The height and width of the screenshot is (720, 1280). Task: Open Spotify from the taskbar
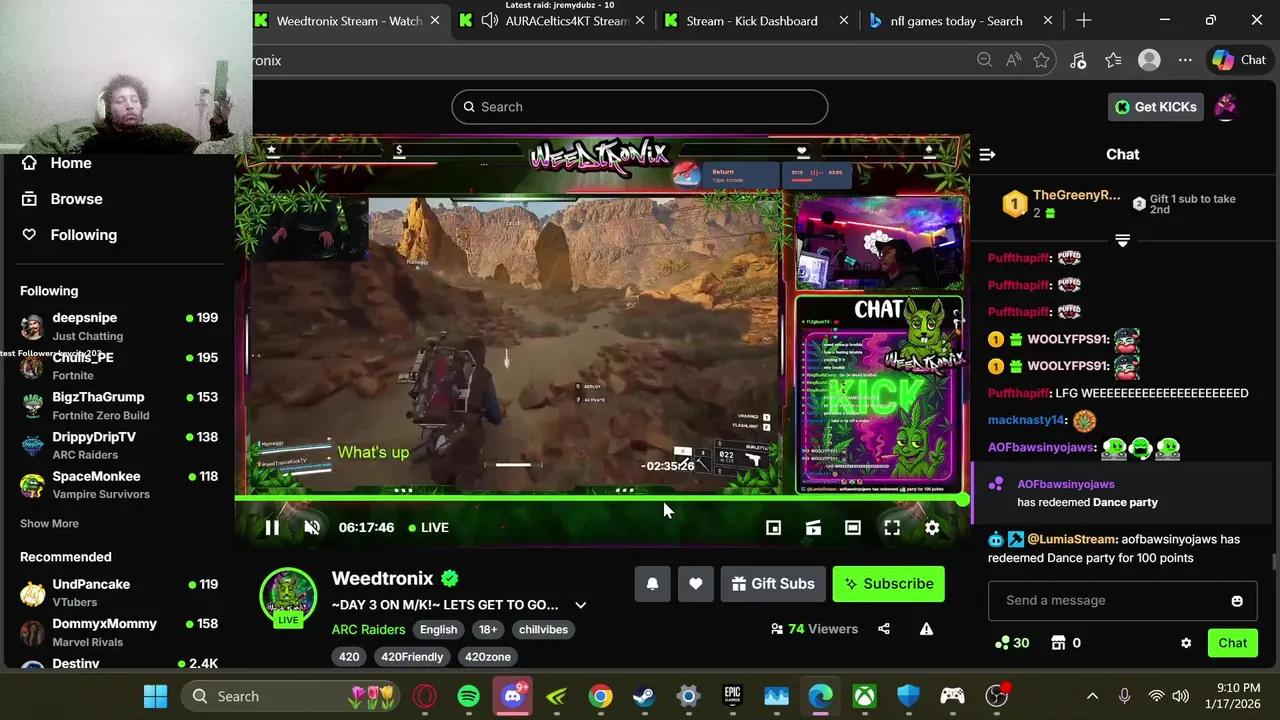click(x=468, y=696)
